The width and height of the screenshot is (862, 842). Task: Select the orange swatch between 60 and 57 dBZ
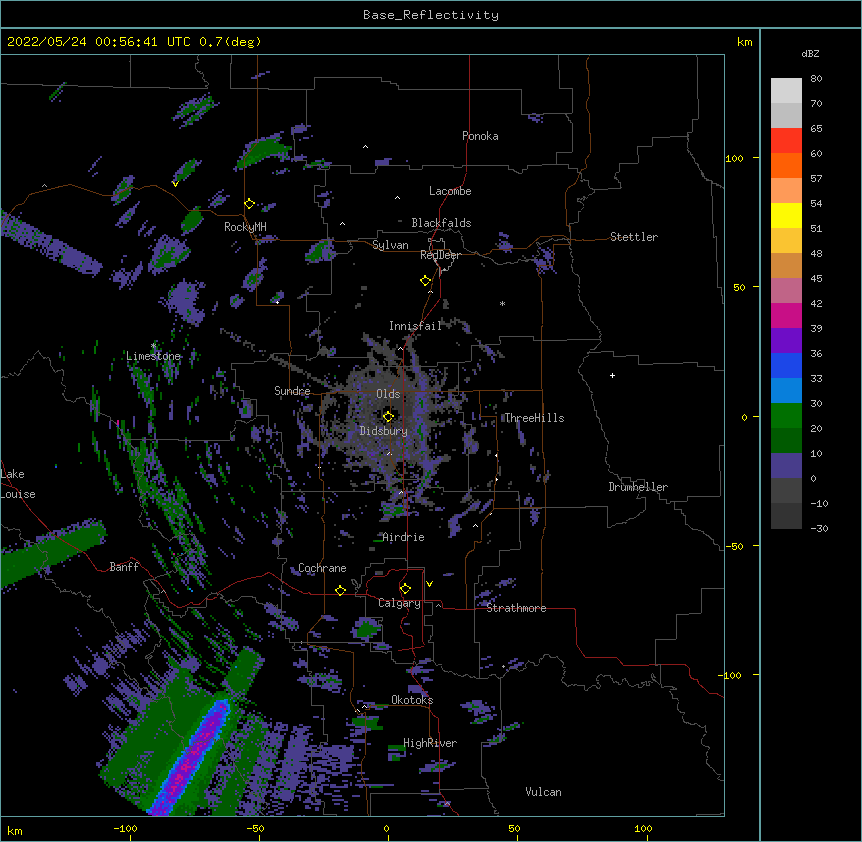click(x=786, y=166)
